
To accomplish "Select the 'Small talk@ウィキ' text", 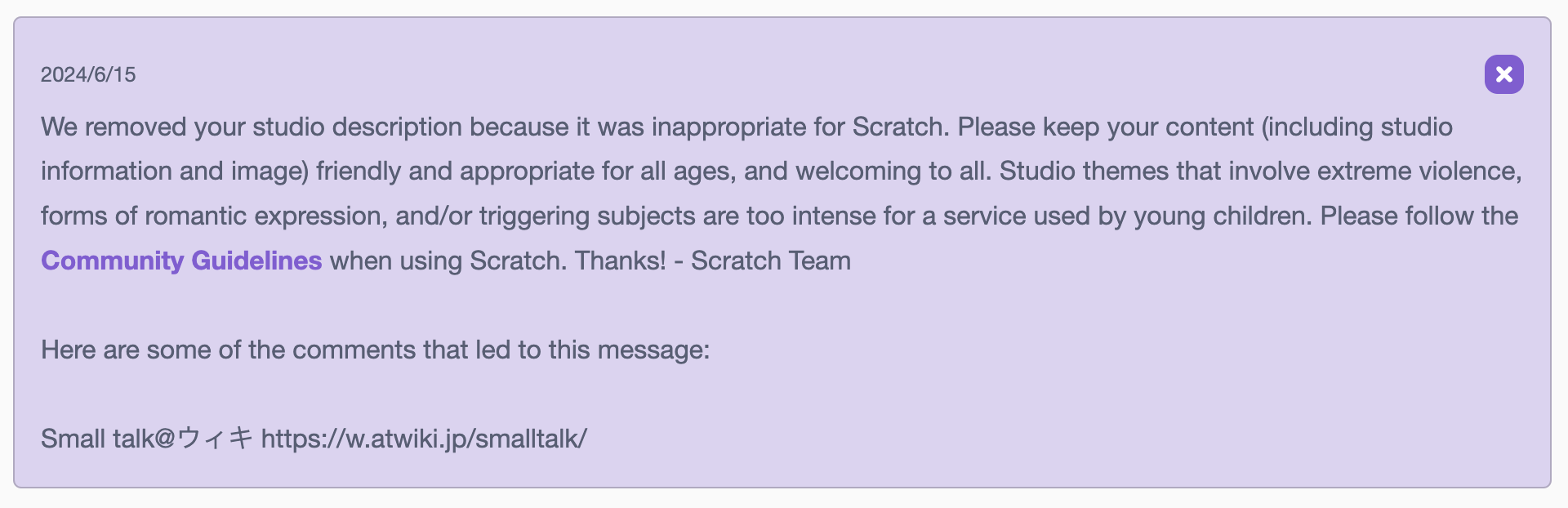I will (x=147, y=439).
